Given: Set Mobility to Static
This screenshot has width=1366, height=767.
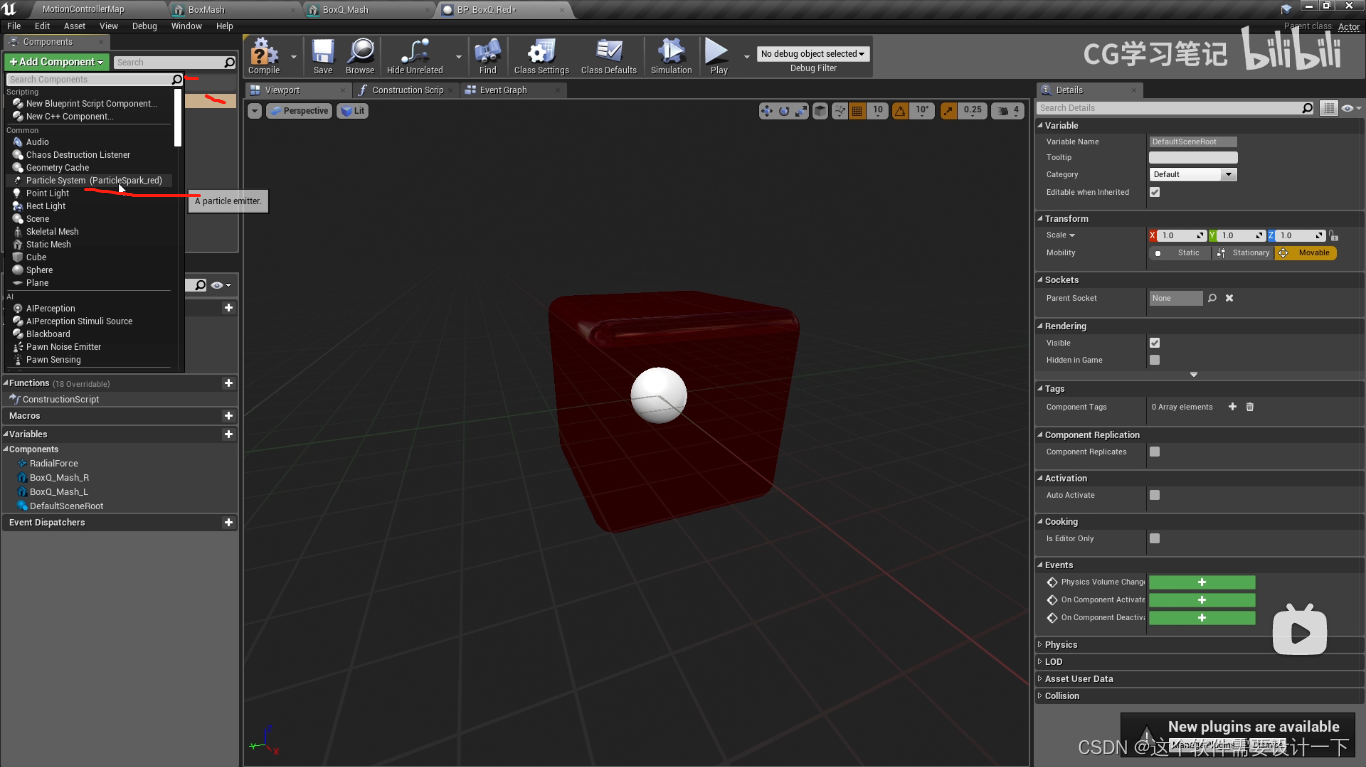Looking at the screenshot, I should 1180,253.
